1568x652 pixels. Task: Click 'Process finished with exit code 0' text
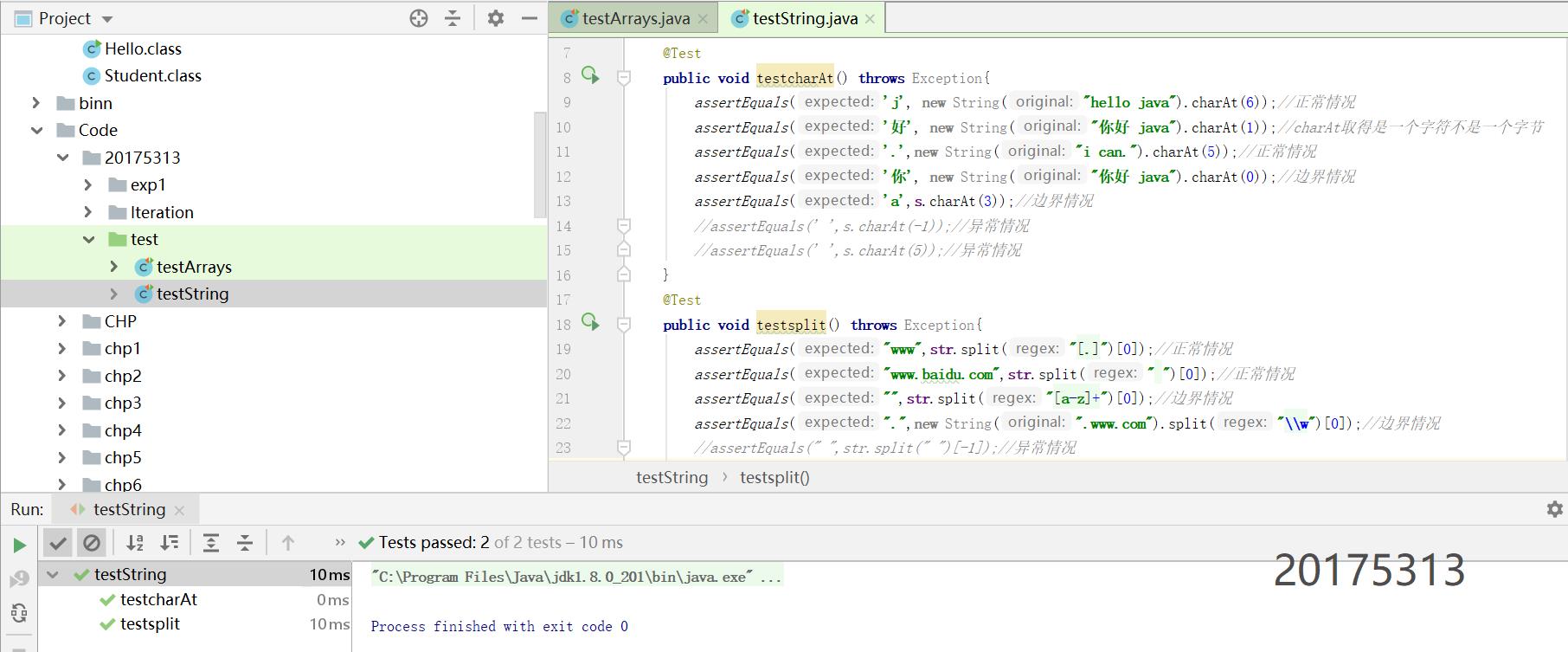pyautogui.click(x=499, y=626)
